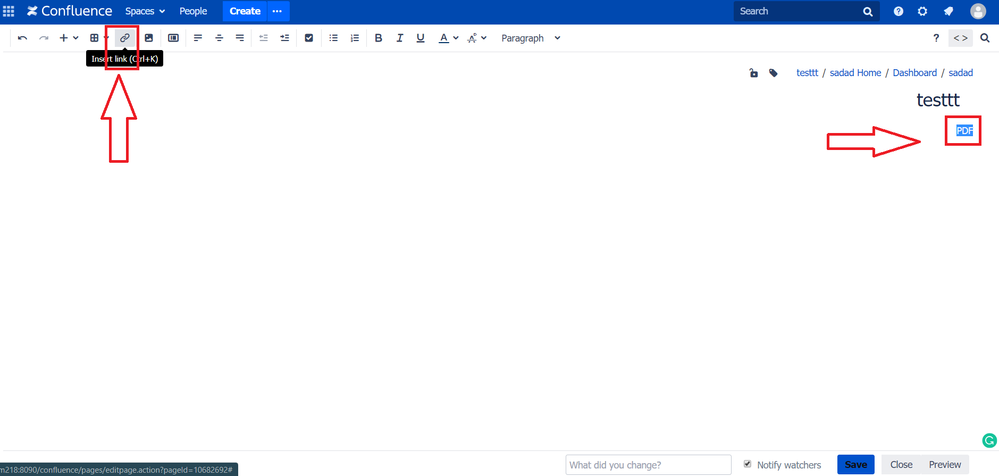Preview the page
Screen dimensions: 999x476
[x=945, y=465]
